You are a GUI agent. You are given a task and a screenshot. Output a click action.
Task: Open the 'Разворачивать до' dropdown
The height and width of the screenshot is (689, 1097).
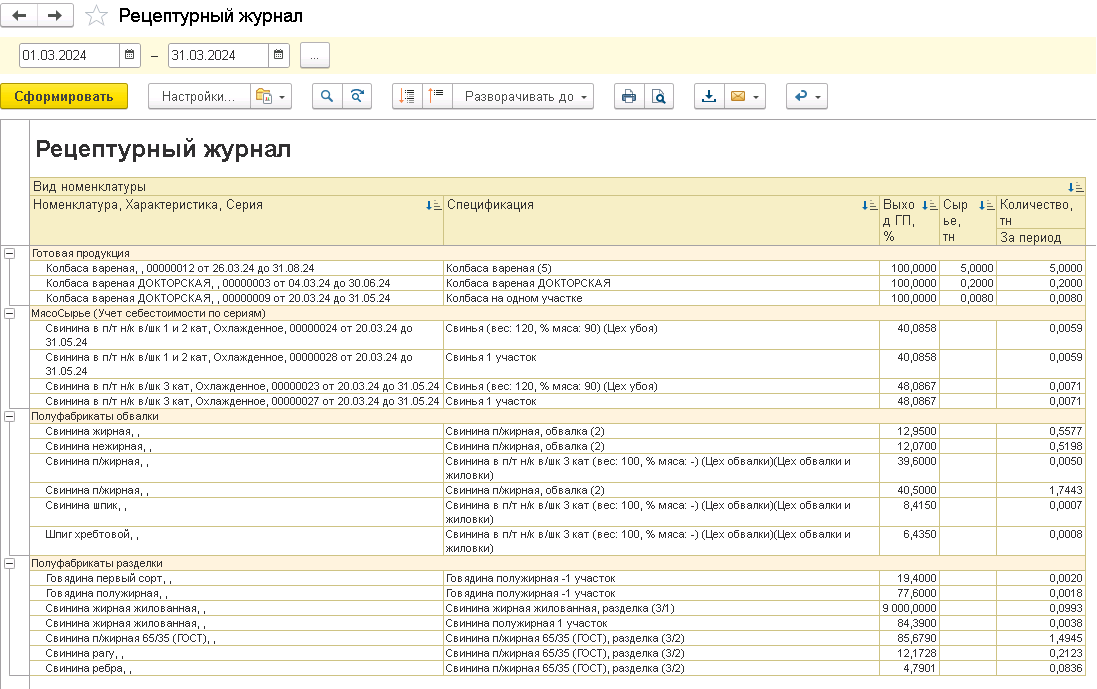click(523, 96)
